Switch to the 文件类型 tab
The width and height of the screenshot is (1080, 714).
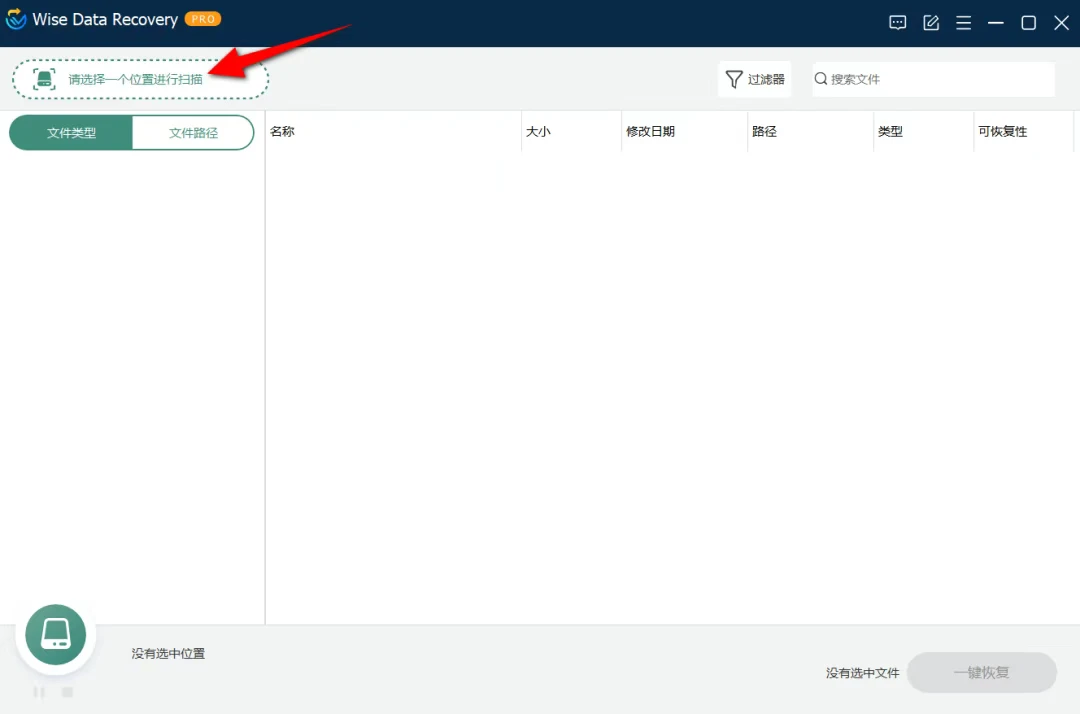coord(70,132)
